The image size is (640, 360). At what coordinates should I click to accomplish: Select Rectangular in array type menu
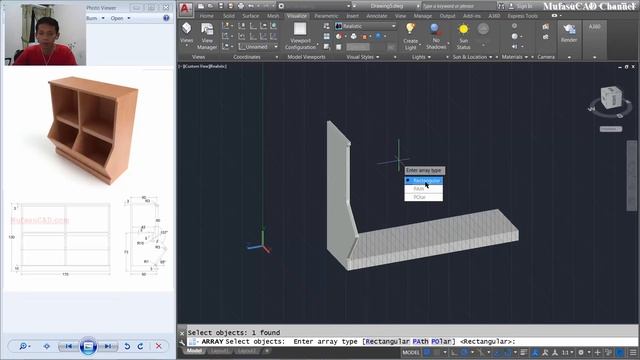(x=424, y=180)
